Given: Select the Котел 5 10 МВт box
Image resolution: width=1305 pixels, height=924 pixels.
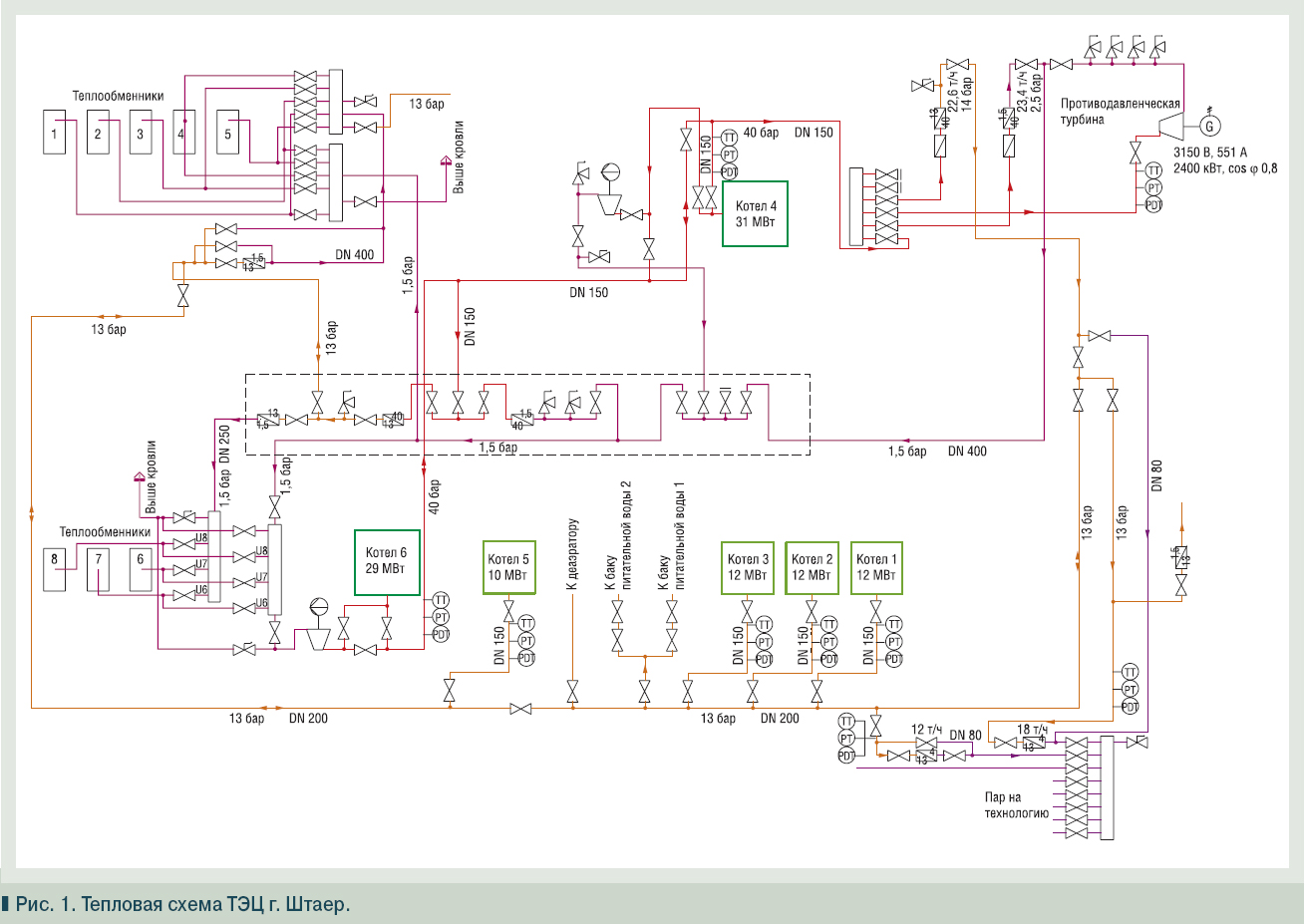Looking at the screenshot, I should tap(508, 568).
